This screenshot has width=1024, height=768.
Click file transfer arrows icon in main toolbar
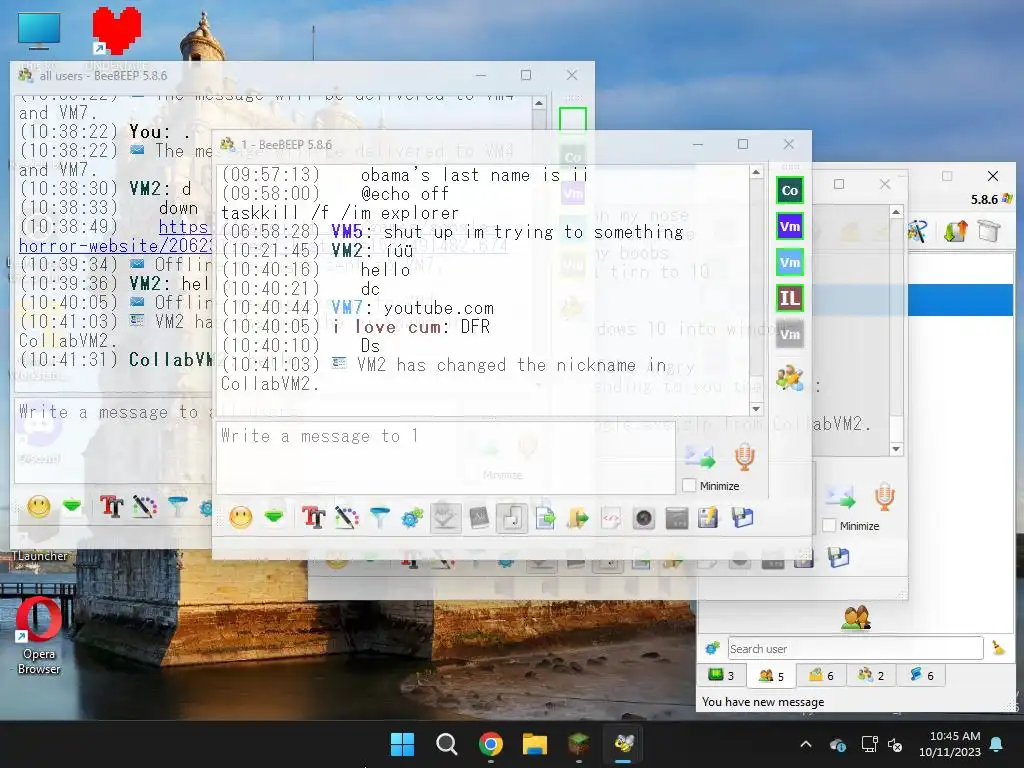point(955,231)
